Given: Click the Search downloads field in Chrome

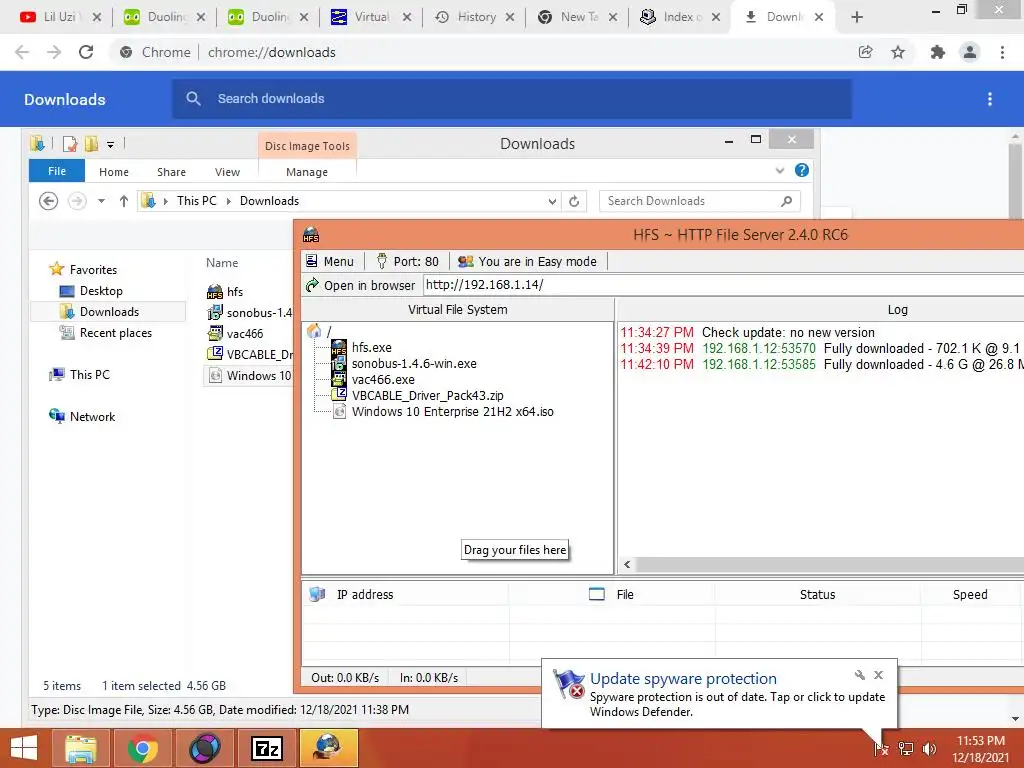Looking at the screenshot, I should point(512,99).
